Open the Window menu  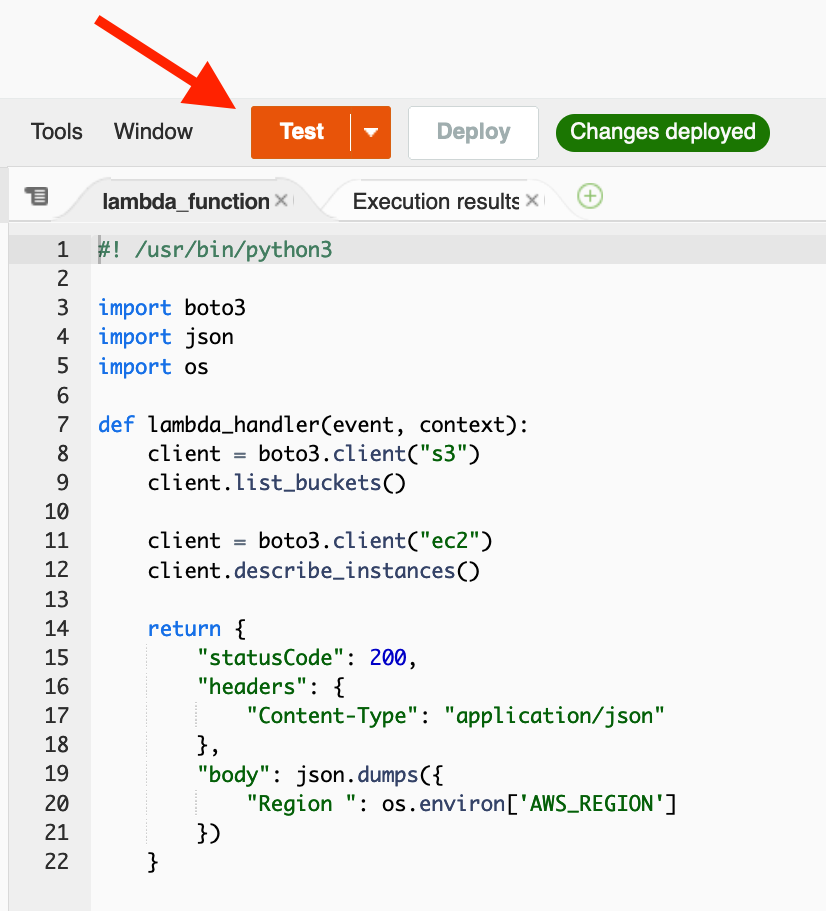pyautogui.click(x=152, y=131)
